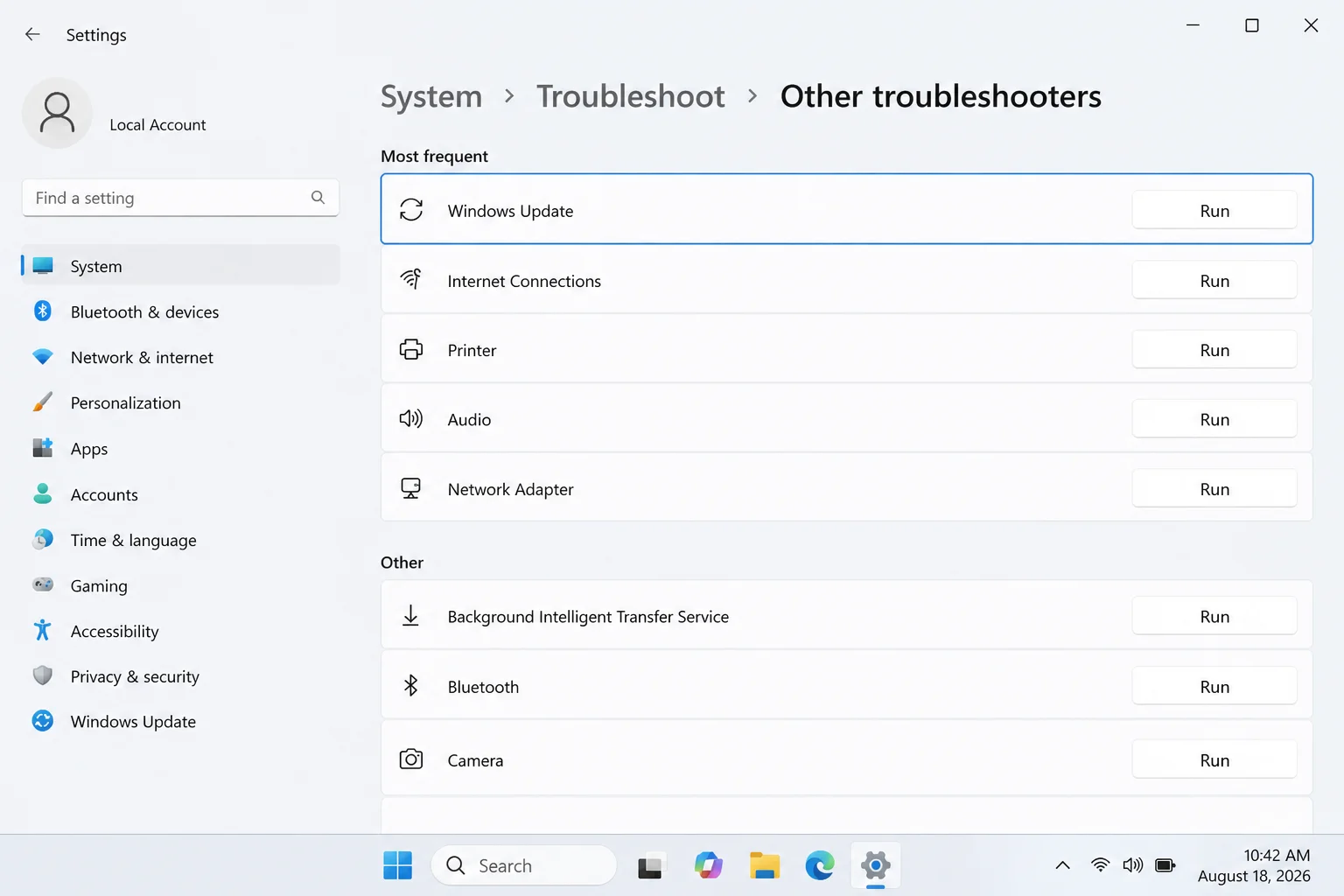Open Accounts settings category
This screenshot has width=1344, height=896.
click(180, 493)
